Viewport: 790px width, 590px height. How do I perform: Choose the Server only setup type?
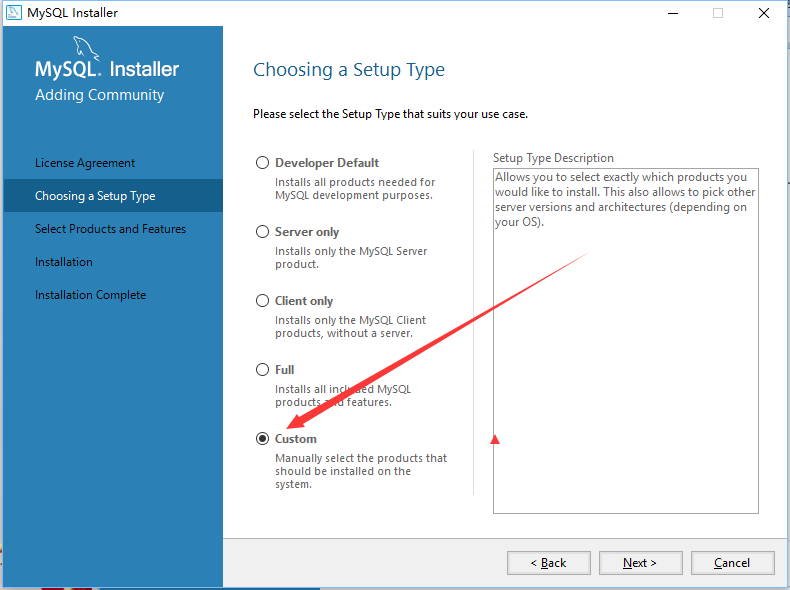click(x=262, y=232)
